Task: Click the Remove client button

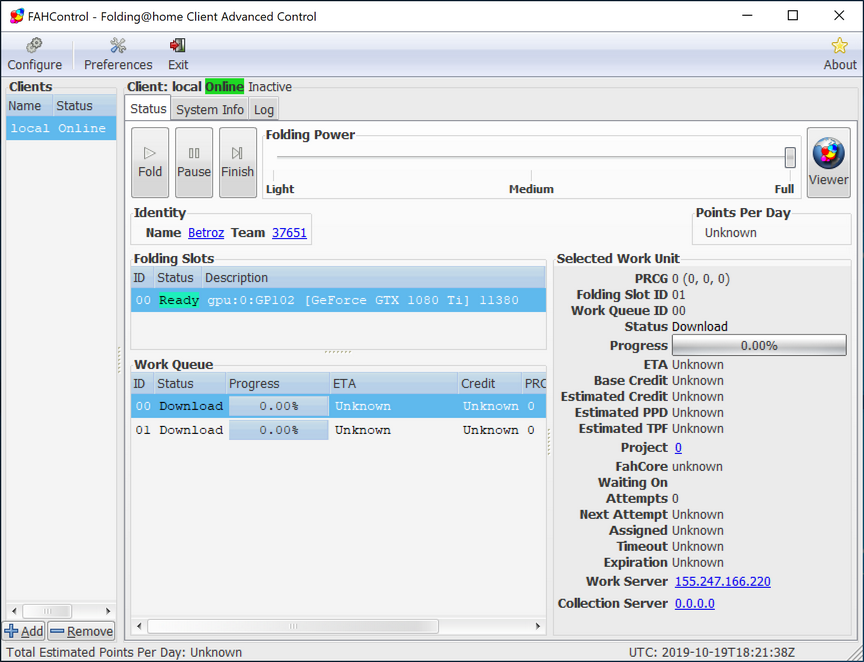Action: point(82,631)
